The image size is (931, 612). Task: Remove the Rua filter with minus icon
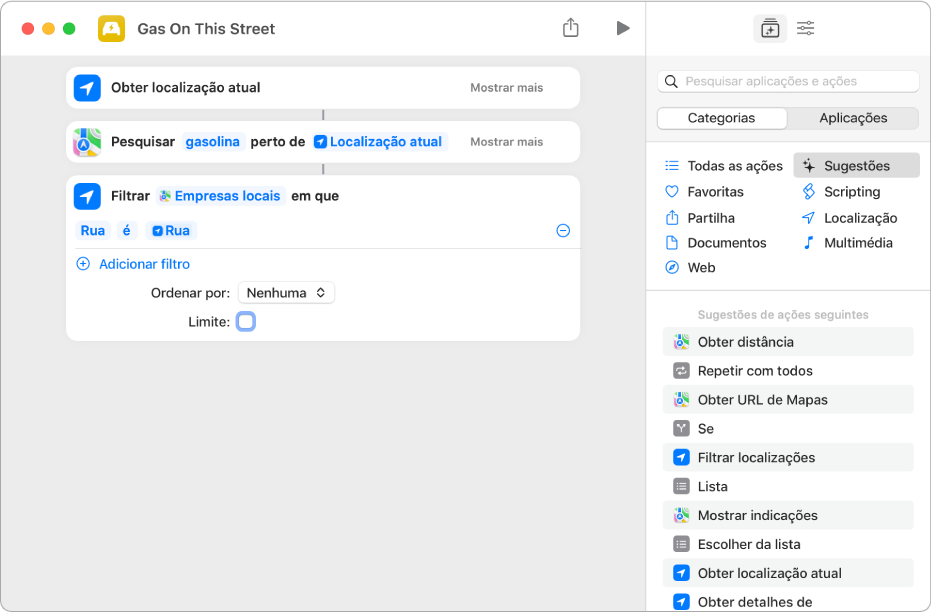563,231
